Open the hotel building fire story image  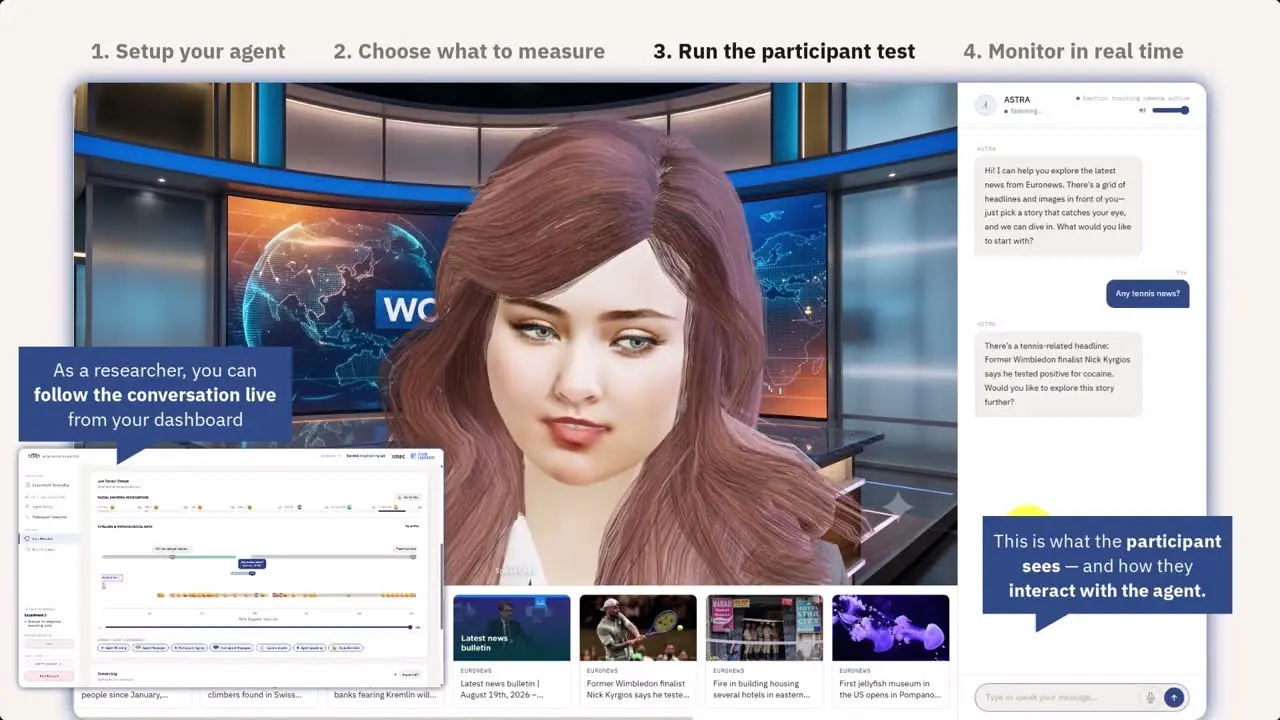click(x=764, y=628)
